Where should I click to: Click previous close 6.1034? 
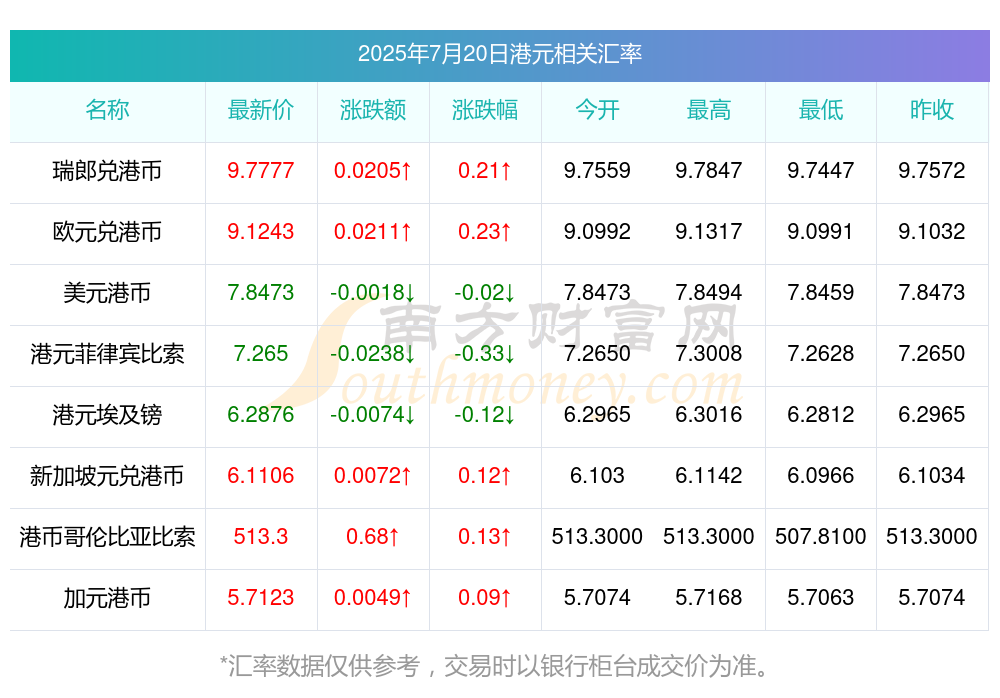[932, 476]
